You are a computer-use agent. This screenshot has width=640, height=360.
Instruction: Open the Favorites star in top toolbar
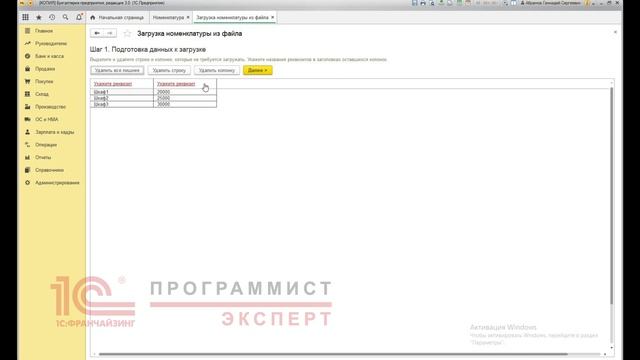(x=39, y=17)
